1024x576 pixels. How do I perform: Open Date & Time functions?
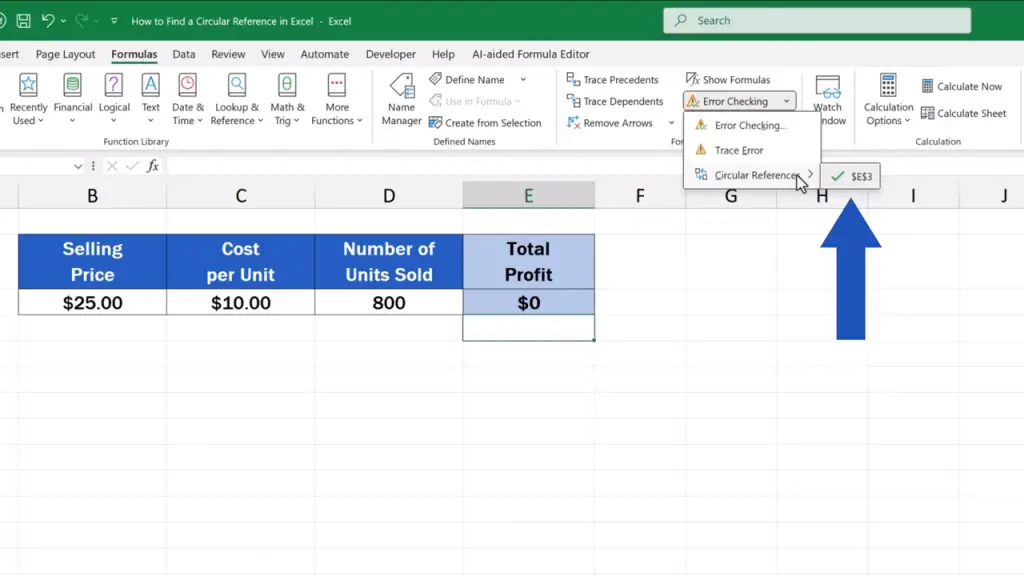tap(187, 99)
